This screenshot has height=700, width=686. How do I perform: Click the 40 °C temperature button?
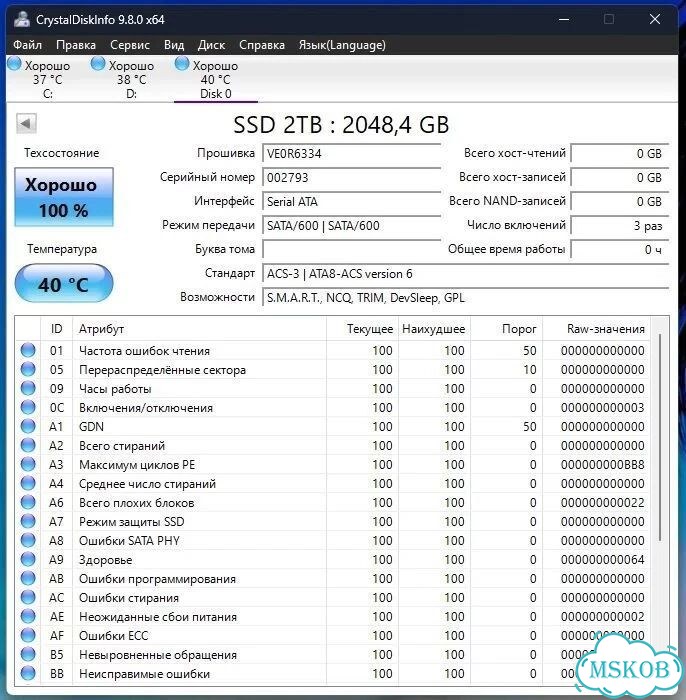pos(64,283)
